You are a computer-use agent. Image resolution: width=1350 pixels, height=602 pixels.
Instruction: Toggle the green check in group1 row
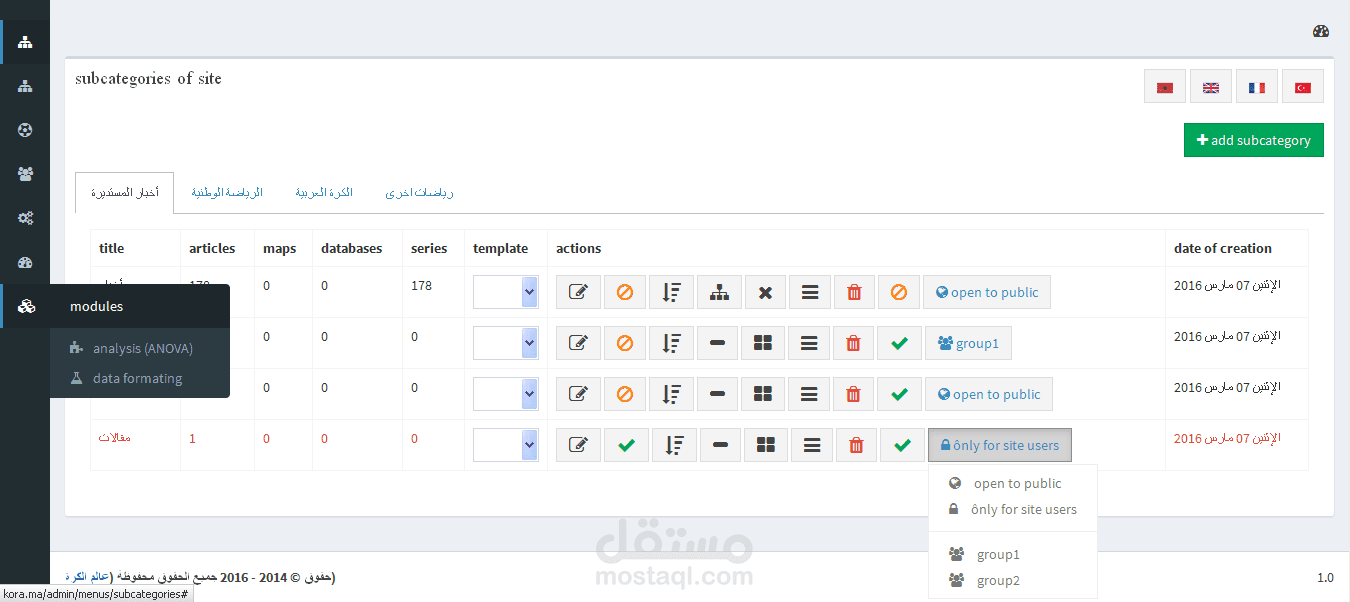coord(899,343)
